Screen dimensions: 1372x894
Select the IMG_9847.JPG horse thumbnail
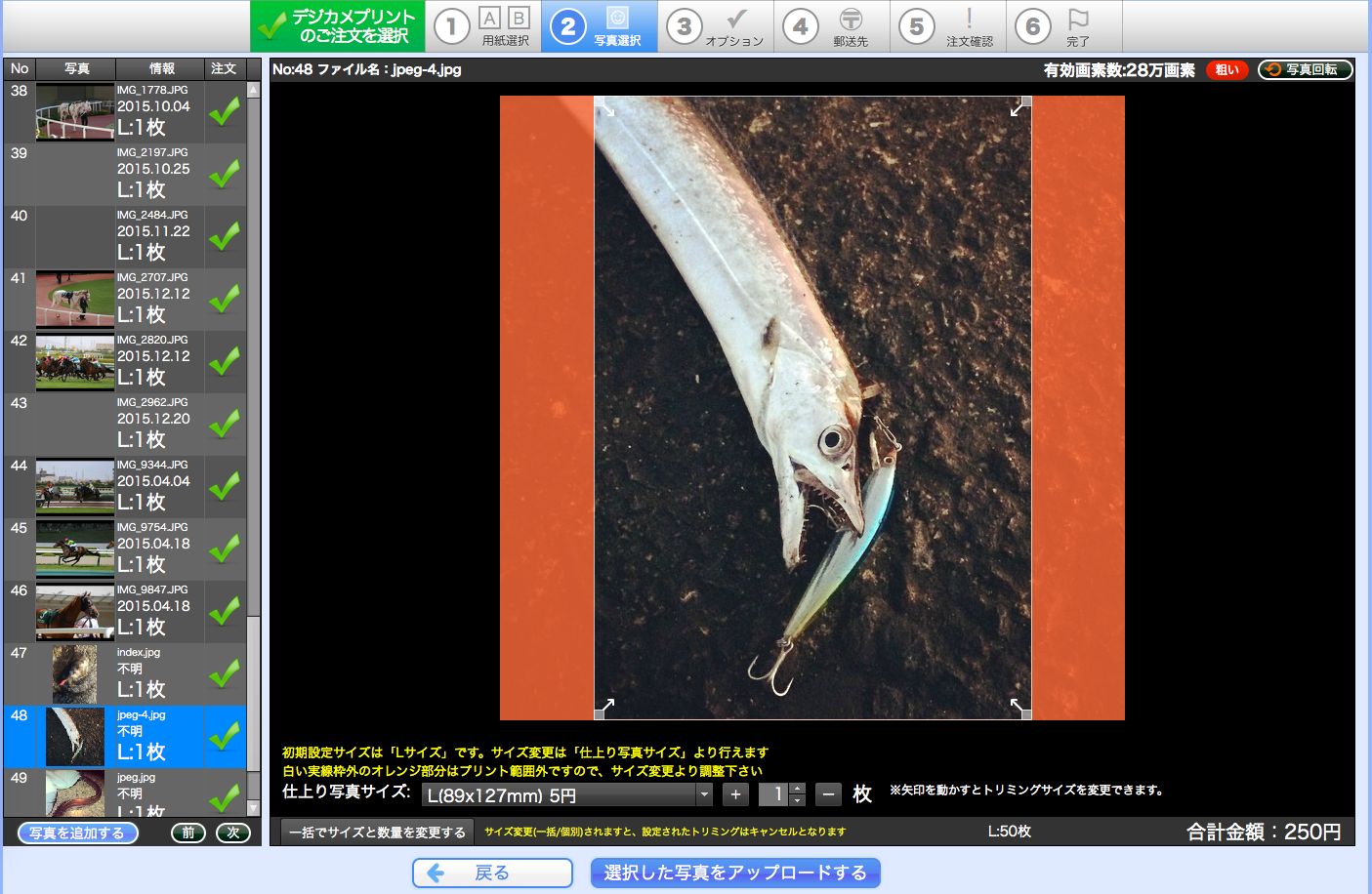tap(74, 612)
